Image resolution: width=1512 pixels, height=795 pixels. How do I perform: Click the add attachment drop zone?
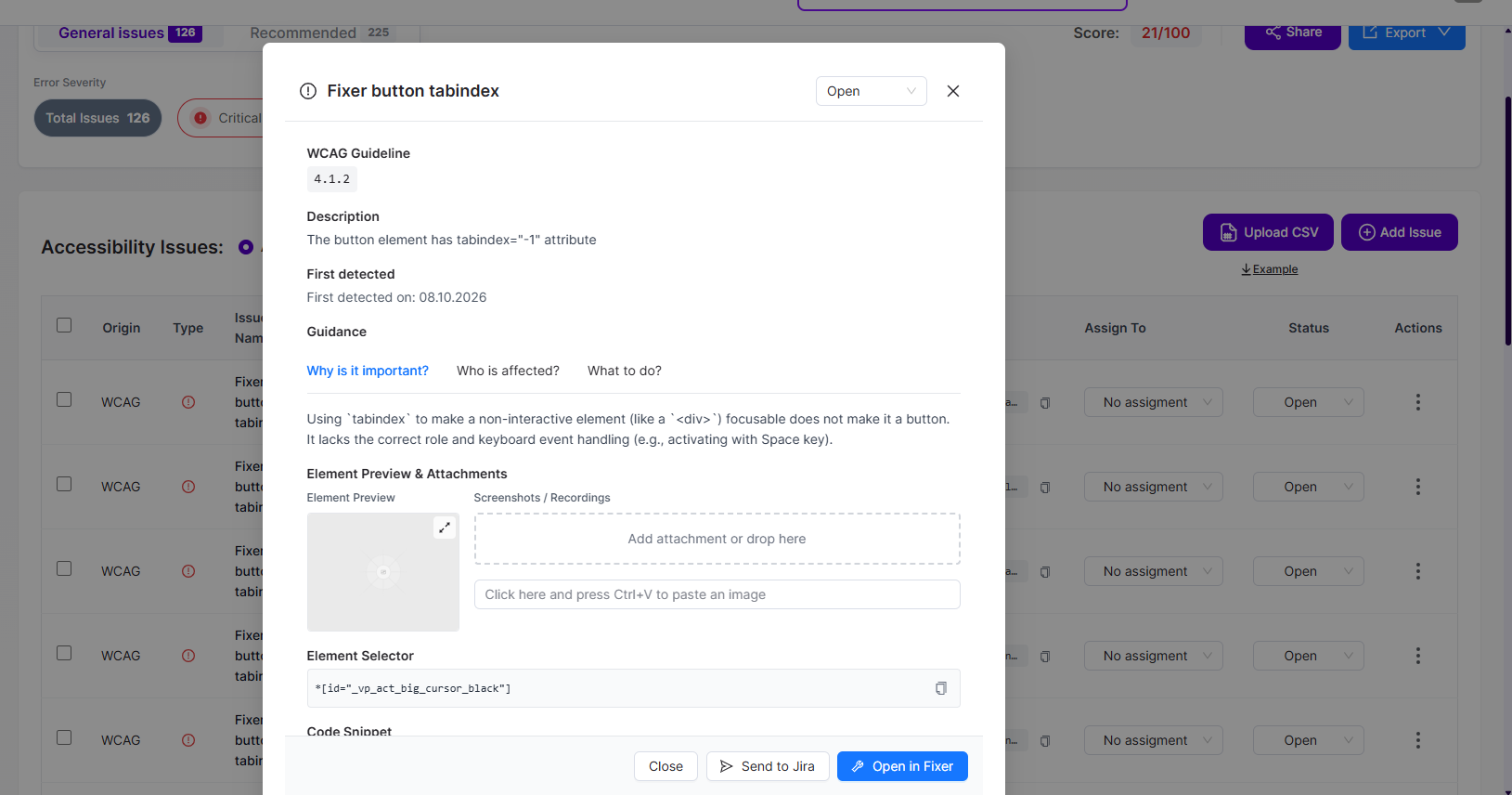(717, 539)
